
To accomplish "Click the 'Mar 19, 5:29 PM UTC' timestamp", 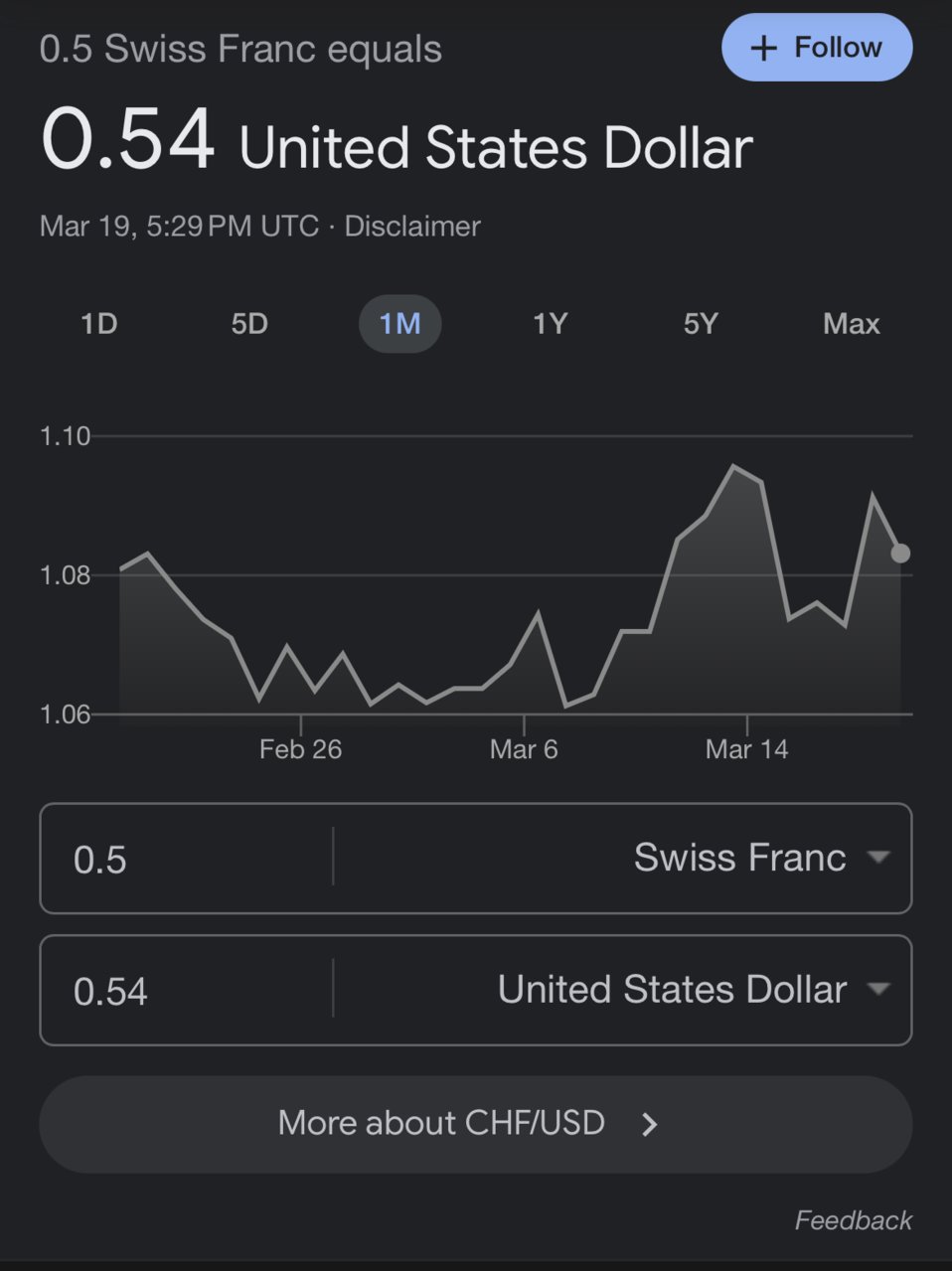I will click(179, 227).
